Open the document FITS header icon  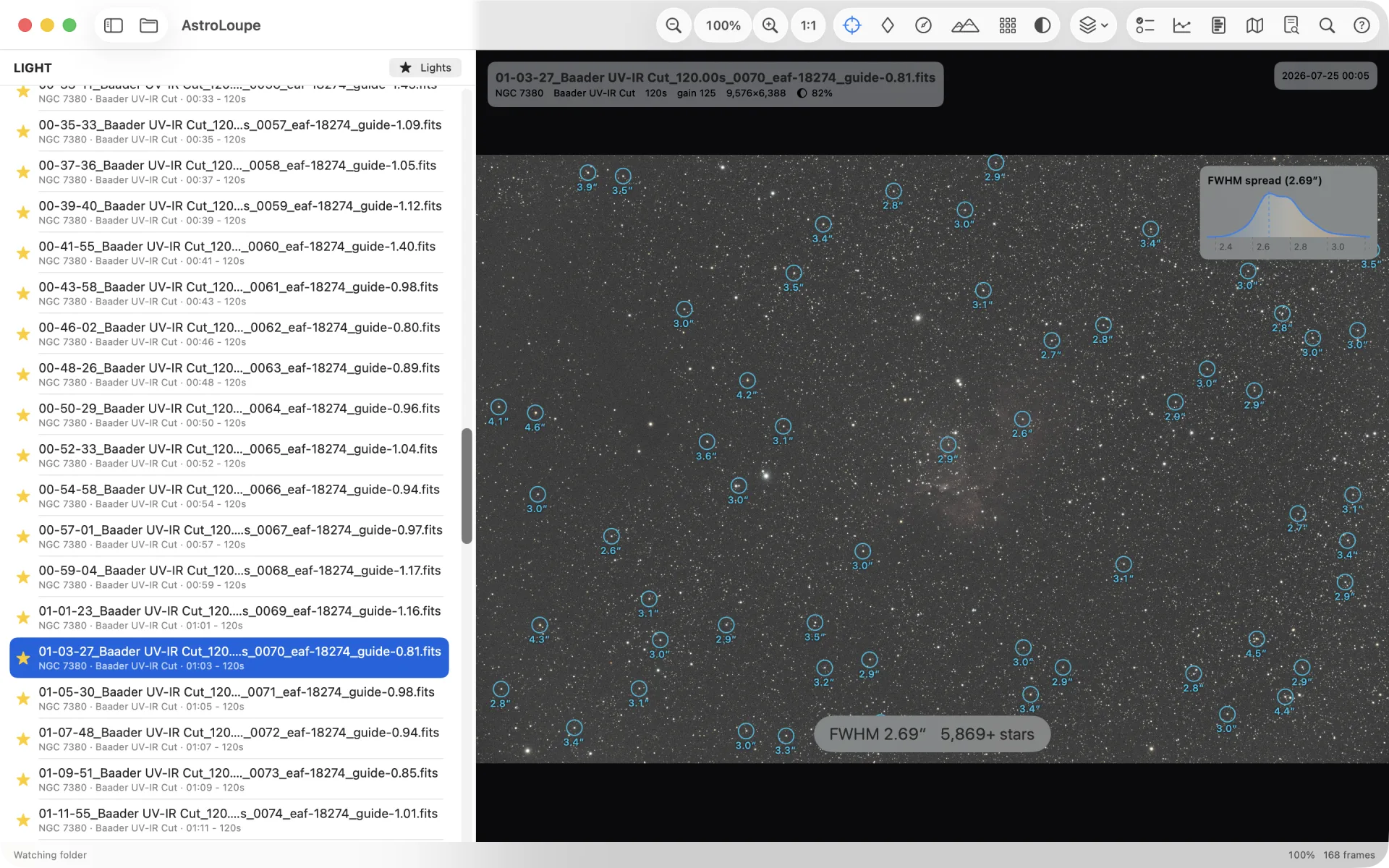(1218, 25)
